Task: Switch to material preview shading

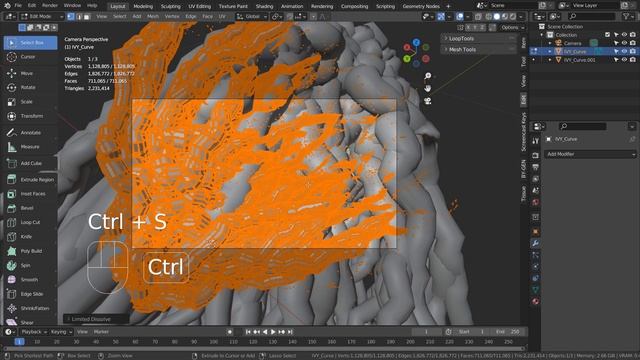Action: 505,17
